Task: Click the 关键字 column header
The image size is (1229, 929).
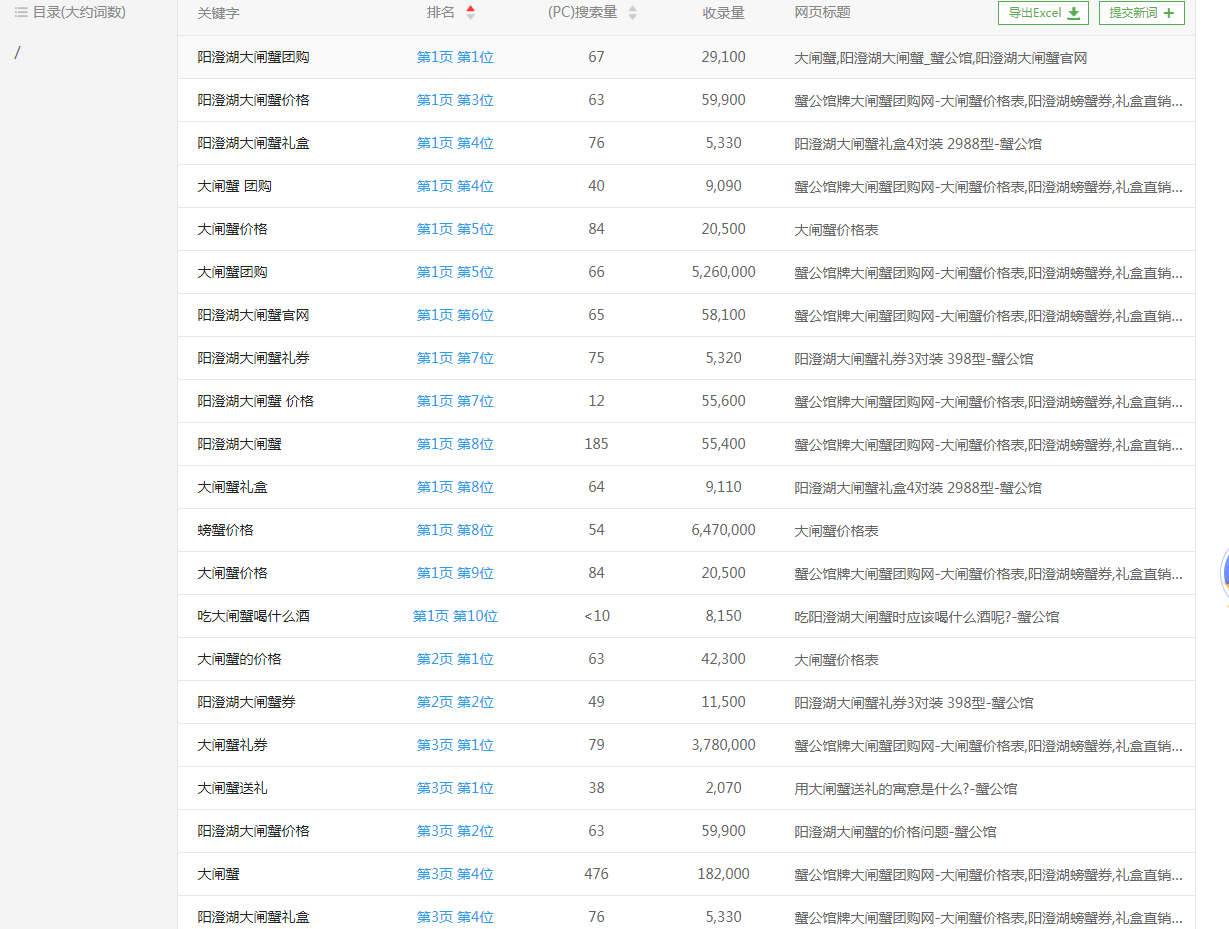Action: pos(218,13)
